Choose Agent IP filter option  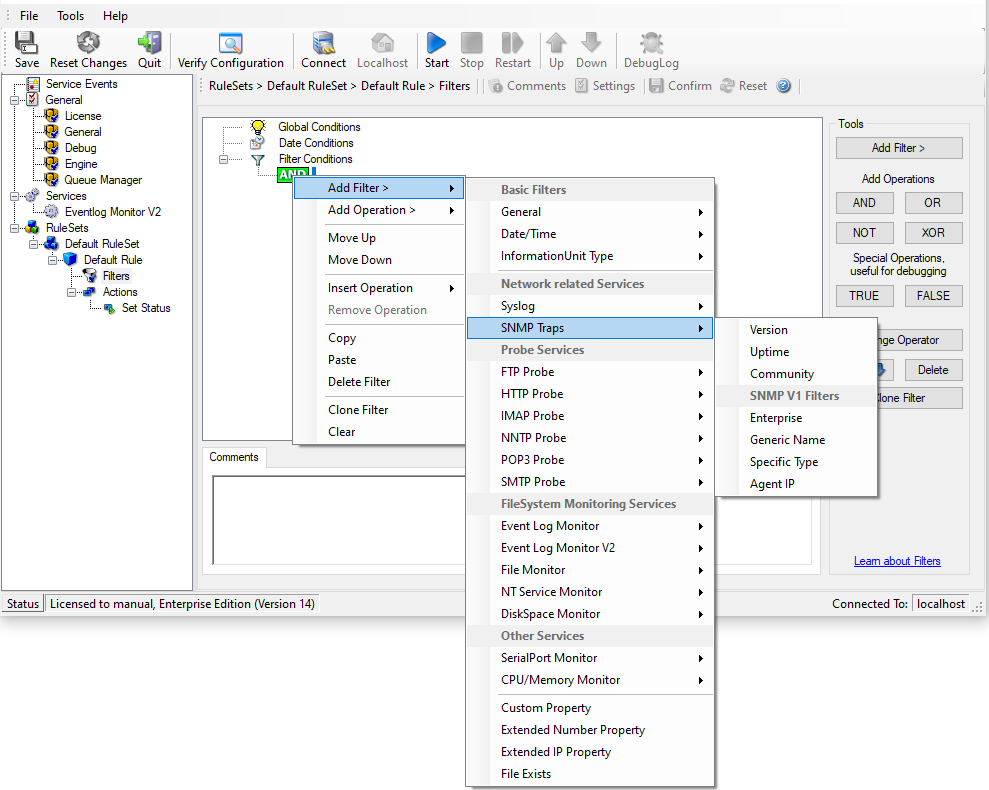[772, 484]
